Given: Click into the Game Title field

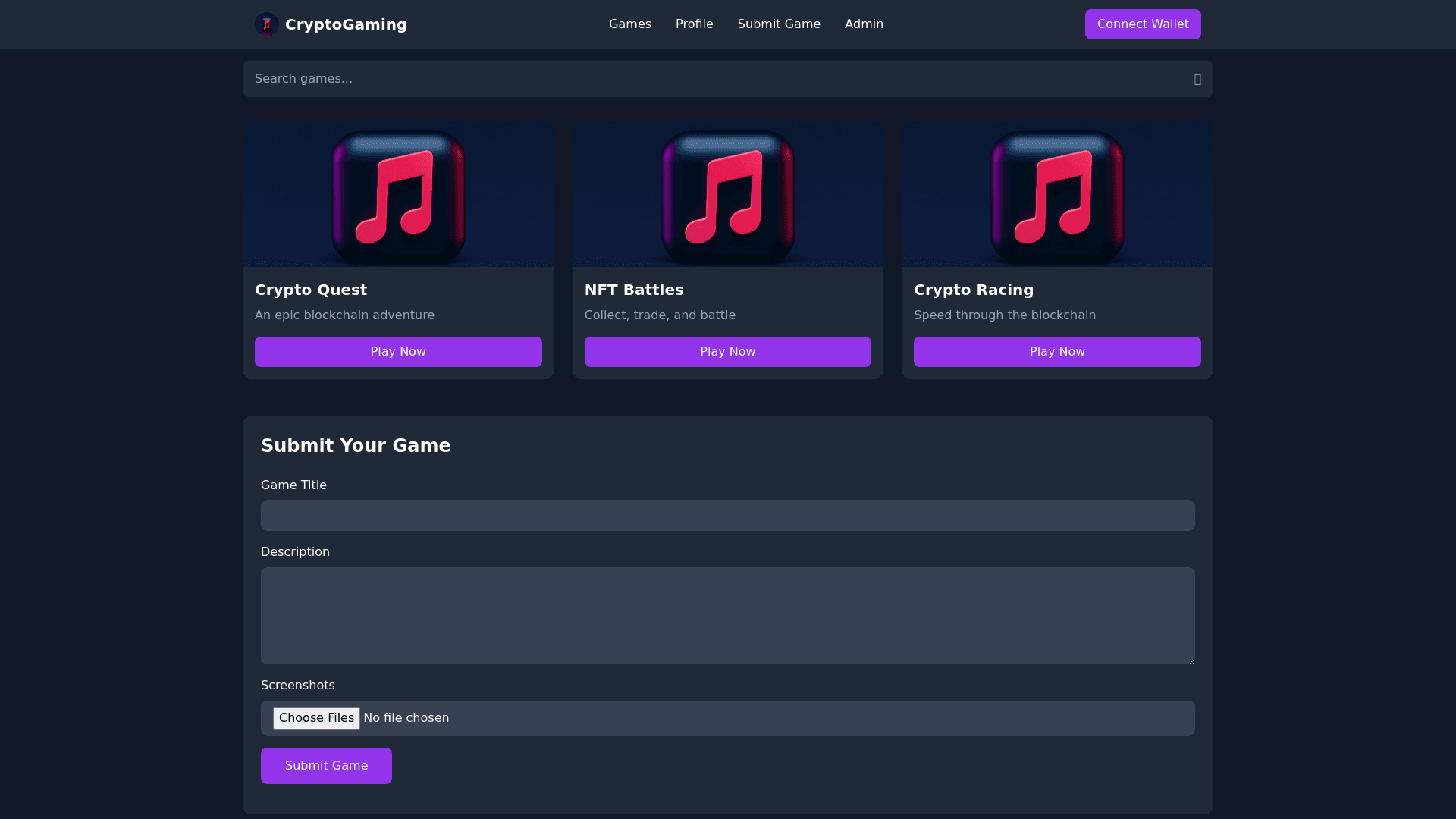Looking at the screenshot, I should coord(727,516).
